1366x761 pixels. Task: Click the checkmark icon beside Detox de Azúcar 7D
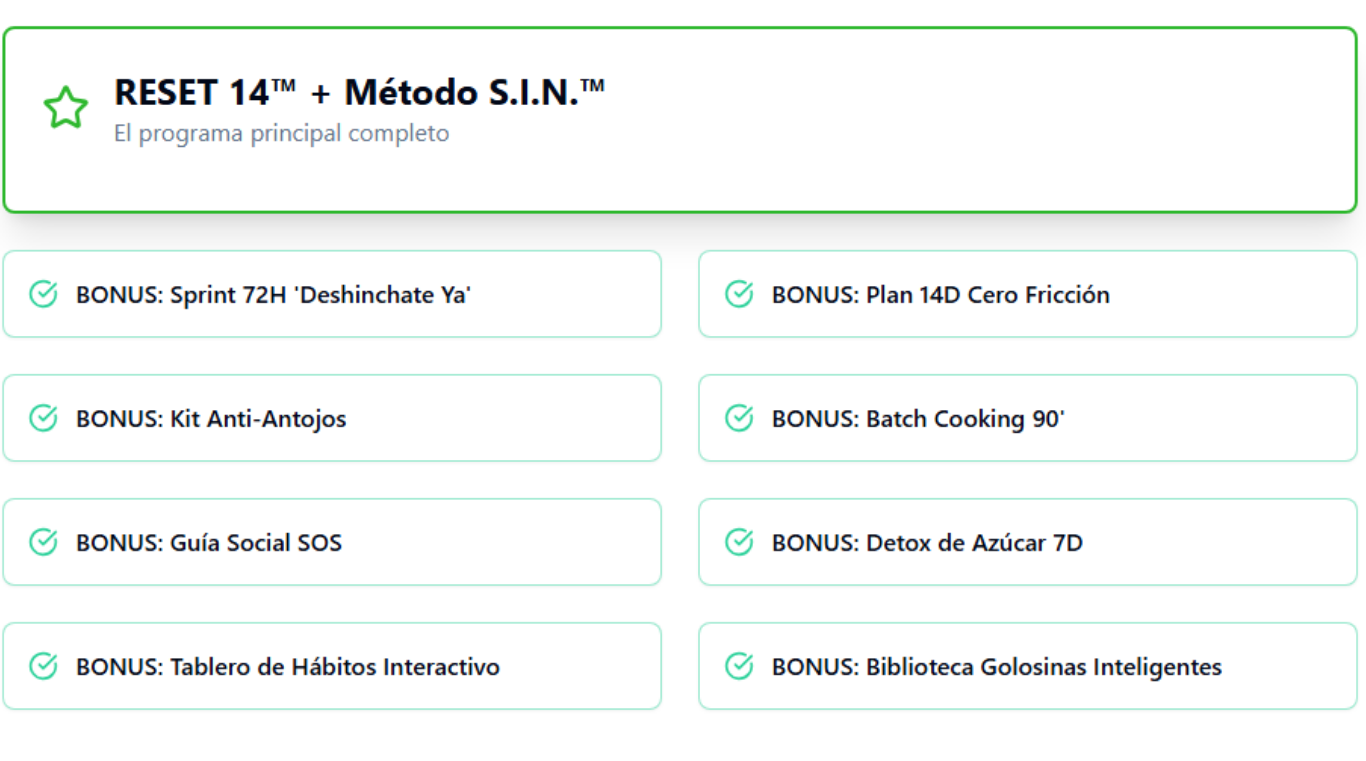tap(739, 542)
